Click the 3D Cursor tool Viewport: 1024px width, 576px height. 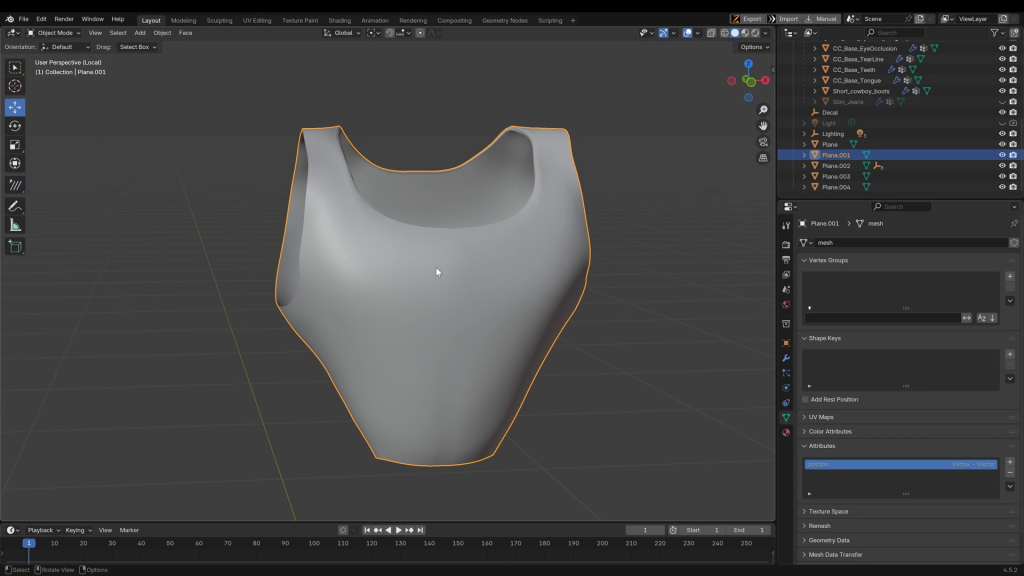[x=15, y=86]
